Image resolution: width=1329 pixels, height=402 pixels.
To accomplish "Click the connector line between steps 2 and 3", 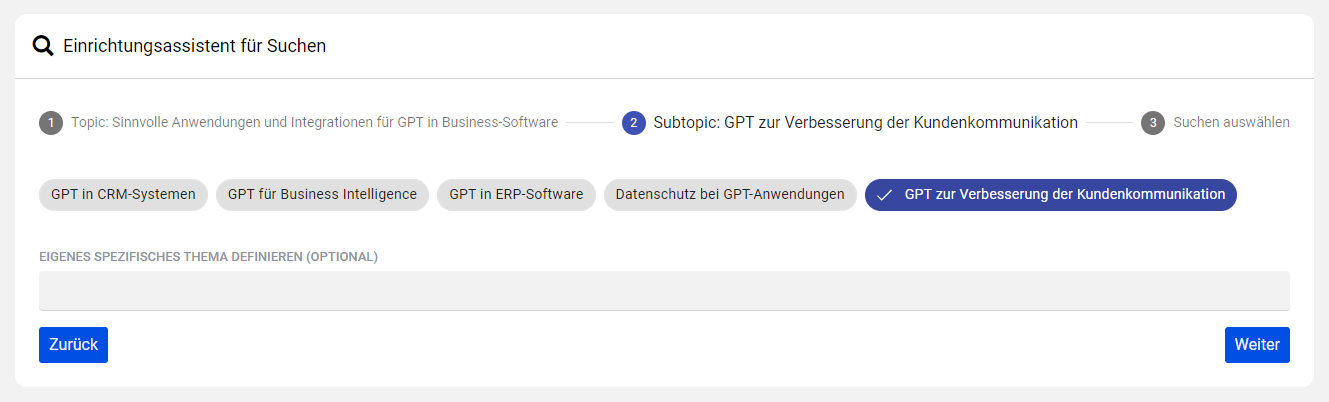I will click(1109, 123).
